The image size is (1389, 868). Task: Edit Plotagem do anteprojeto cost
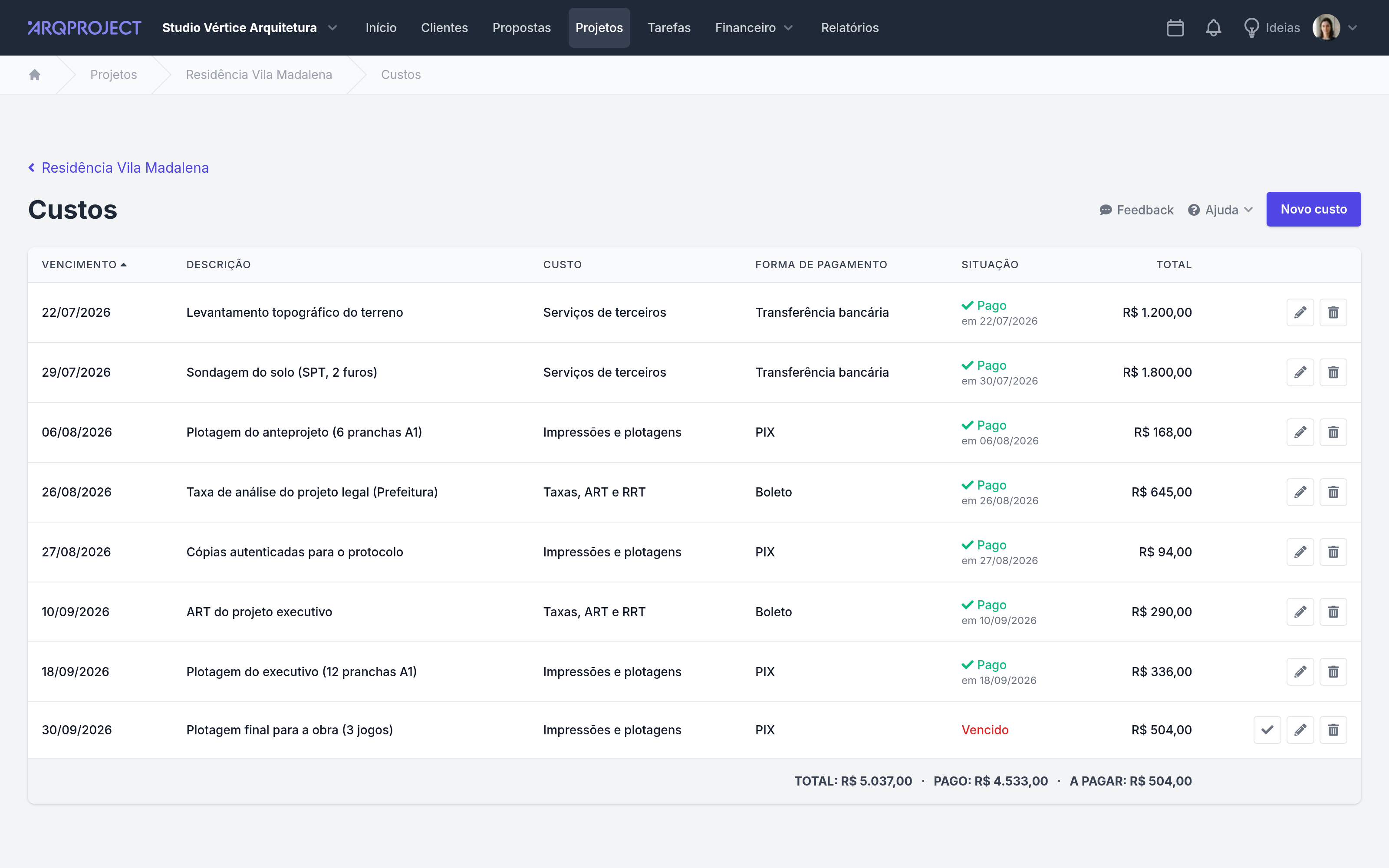(x=1300, y=432)
